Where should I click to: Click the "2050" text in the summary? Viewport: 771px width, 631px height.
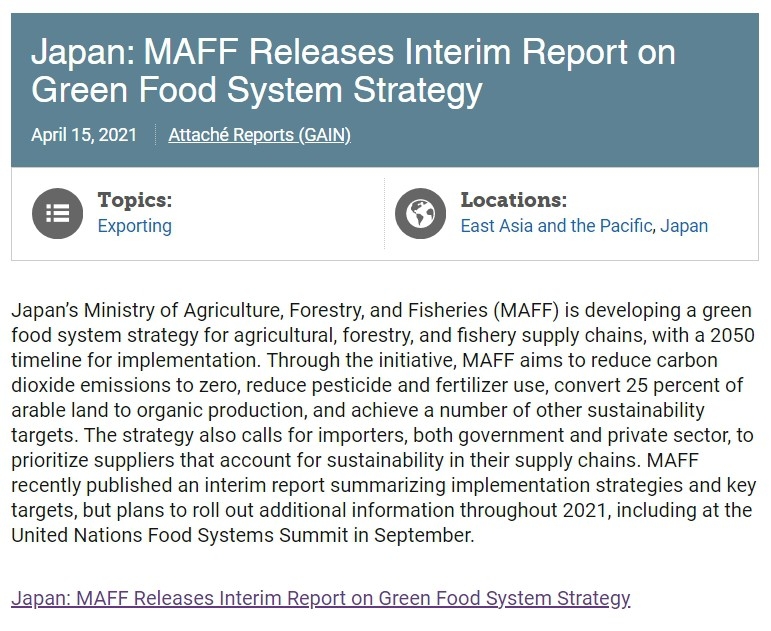click(734, 334)
